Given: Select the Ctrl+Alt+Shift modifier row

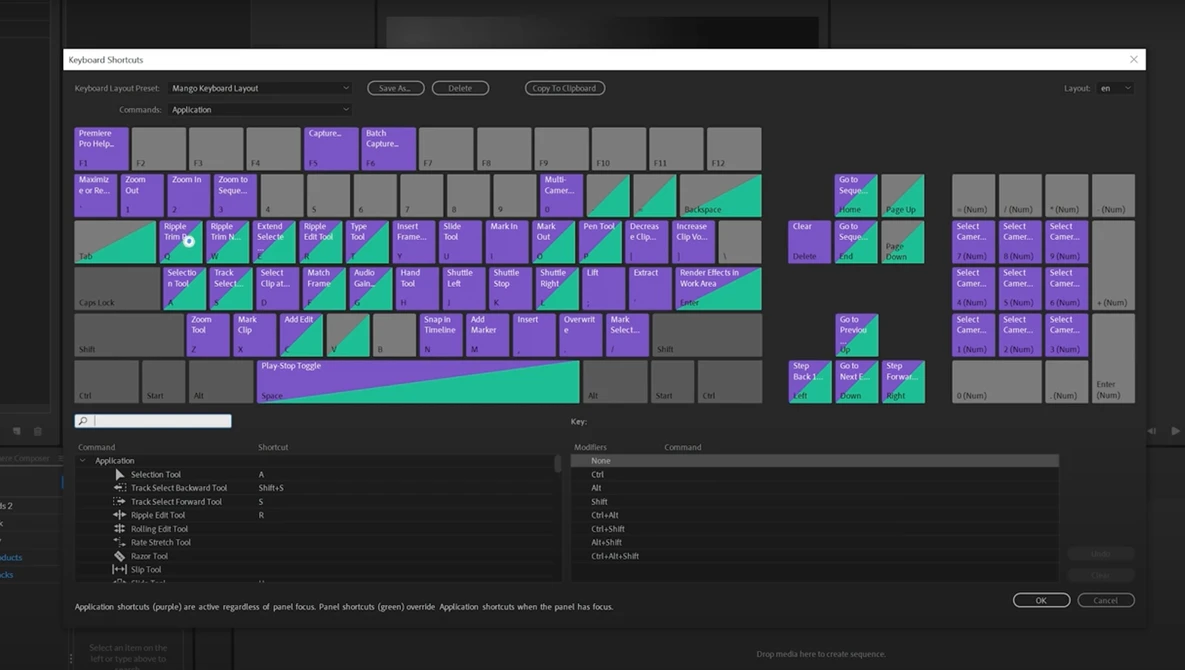Looking at the screenshot, I should click(815, 556).
